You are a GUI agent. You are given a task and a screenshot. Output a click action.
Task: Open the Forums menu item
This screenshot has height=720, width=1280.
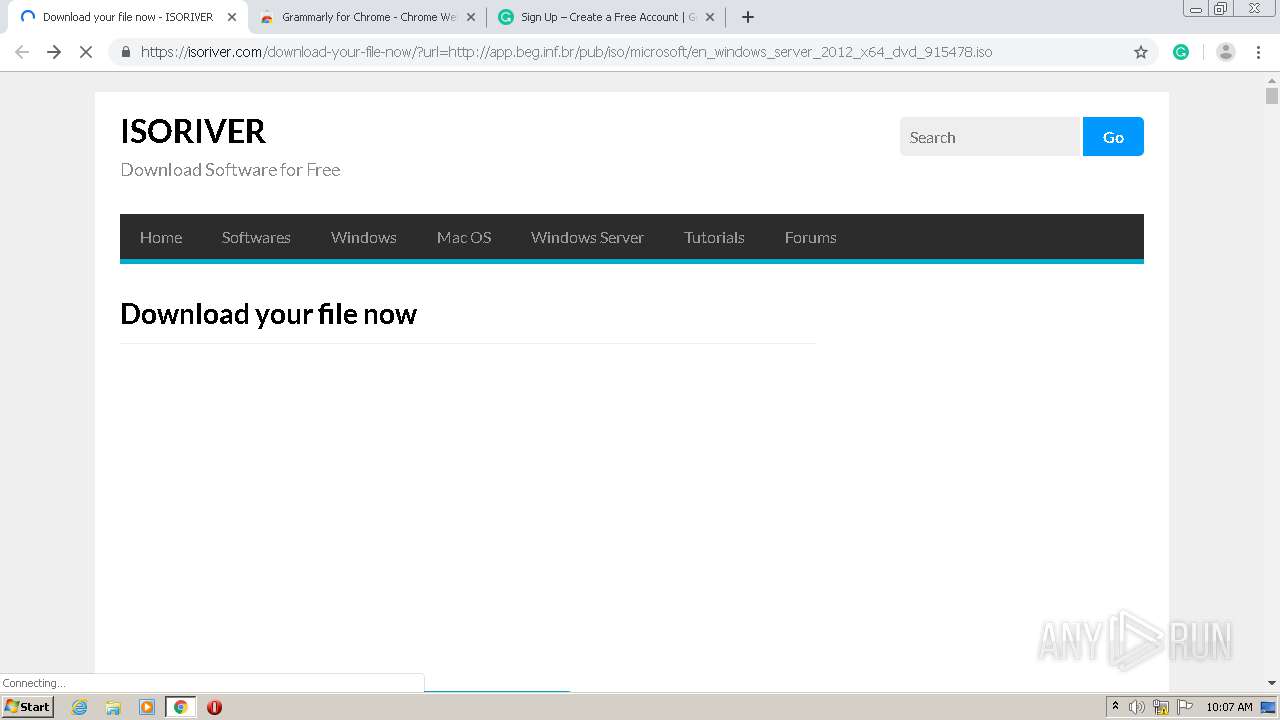810,237
